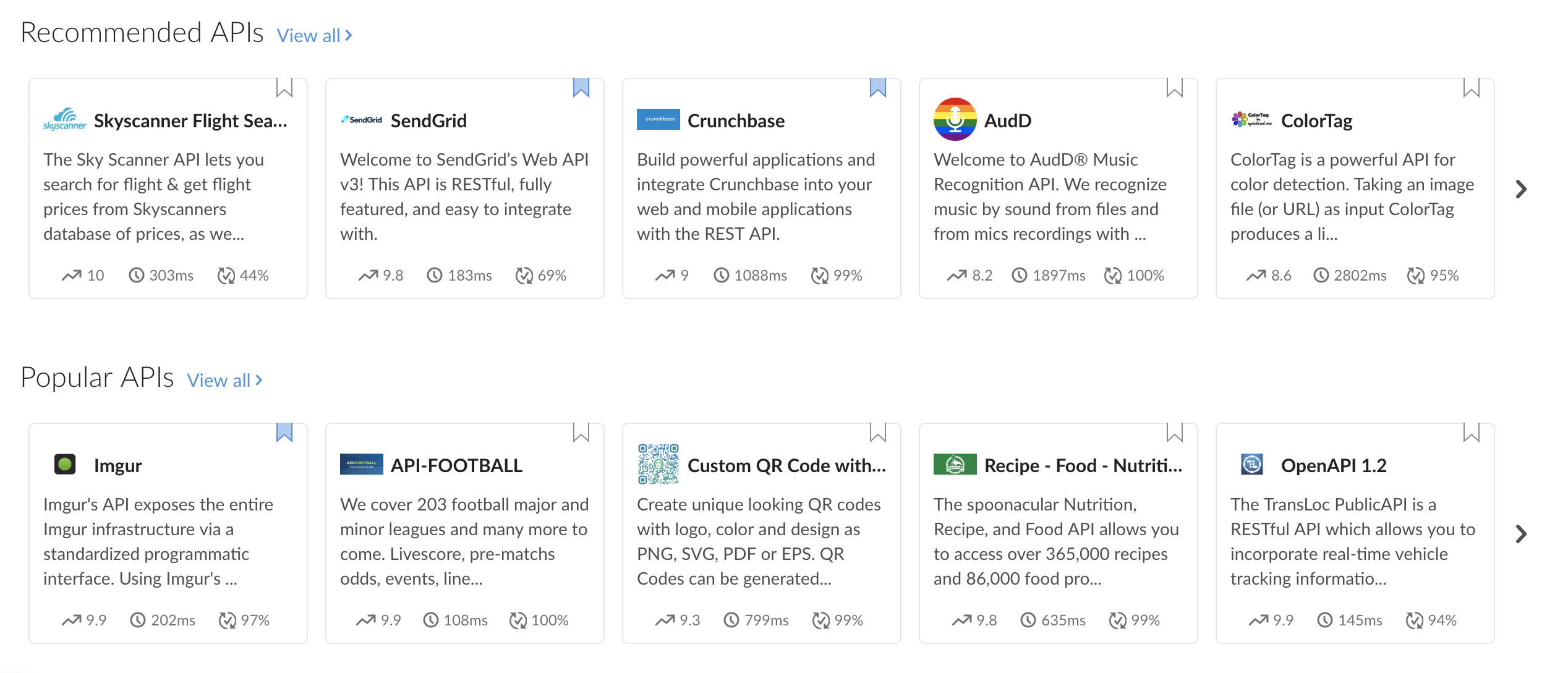
Task: Click the OpenAPI 1.2 logo icon
Action: tap(1252, 464)
